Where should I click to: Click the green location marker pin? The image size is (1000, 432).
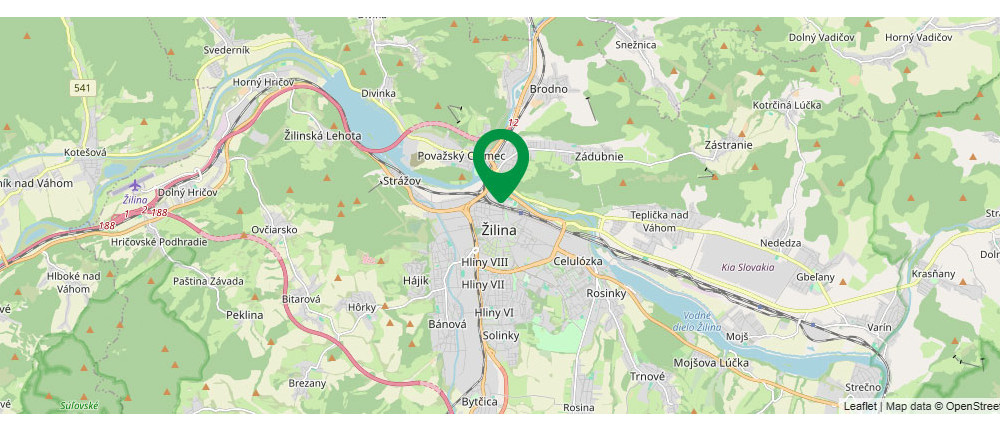[501, 166]
